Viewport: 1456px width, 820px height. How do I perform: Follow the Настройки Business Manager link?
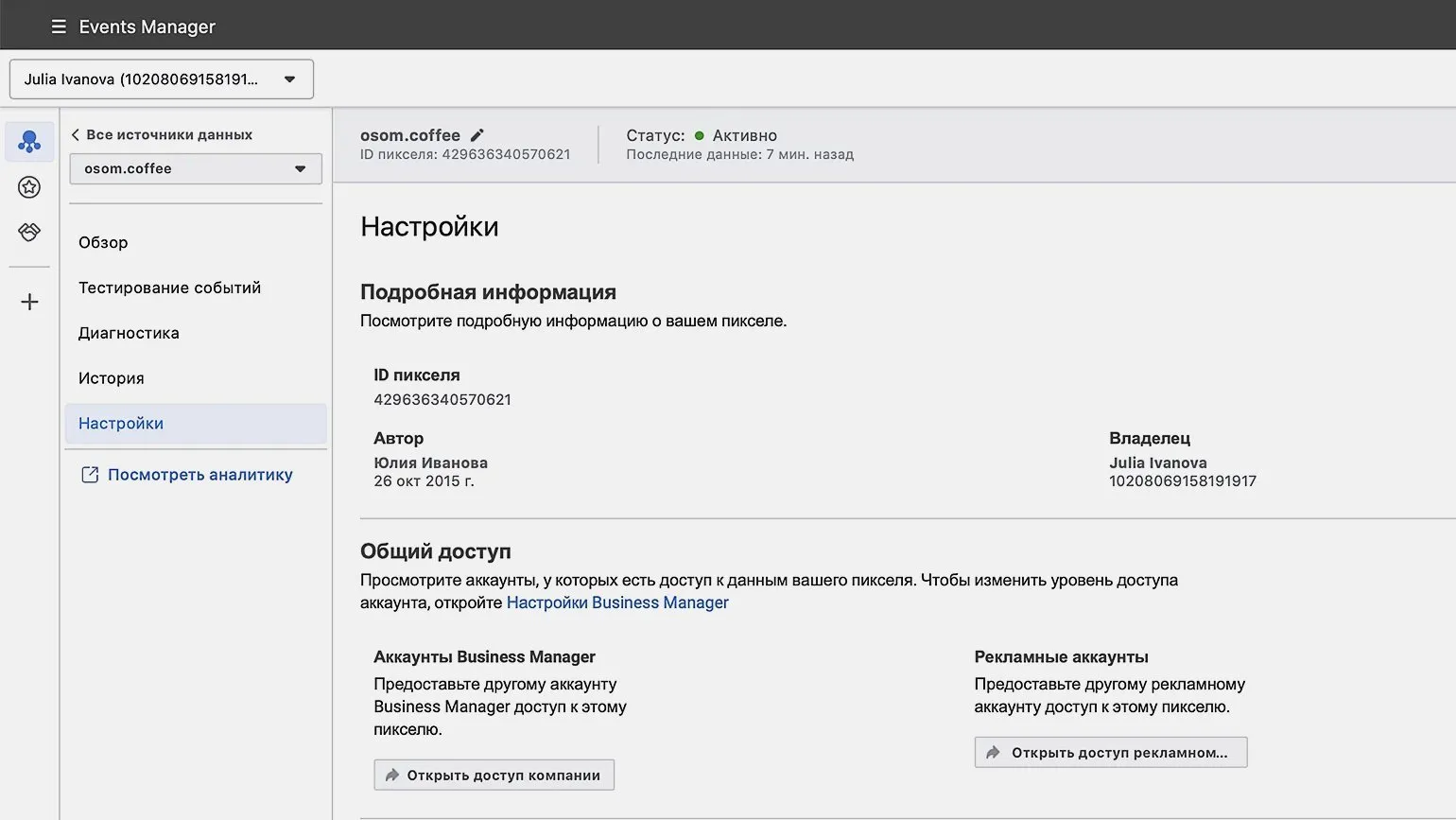pyautogui.click(x=617, y=602)
